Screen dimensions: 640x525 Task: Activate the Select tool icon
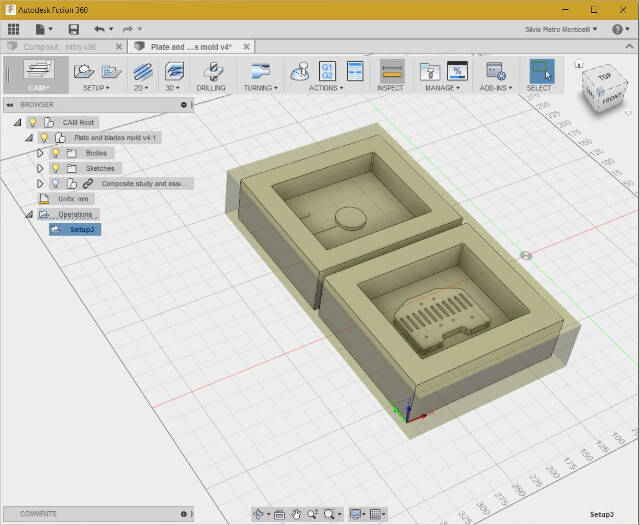point(542,71)
